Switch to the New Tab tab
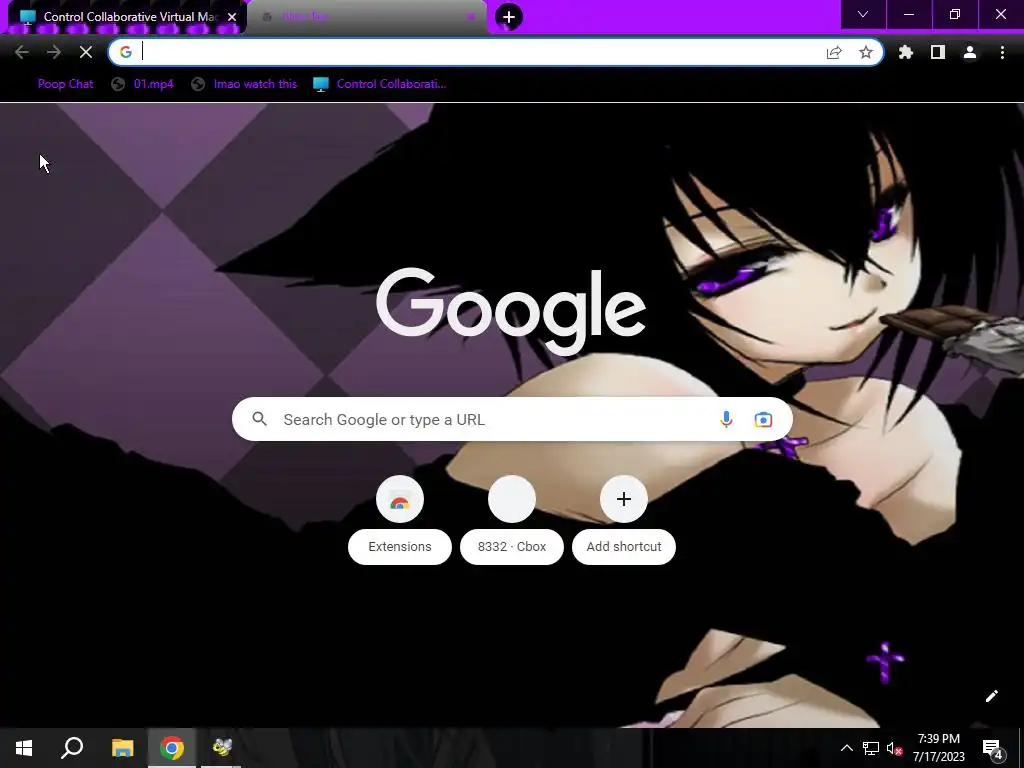 pos(366,17)
